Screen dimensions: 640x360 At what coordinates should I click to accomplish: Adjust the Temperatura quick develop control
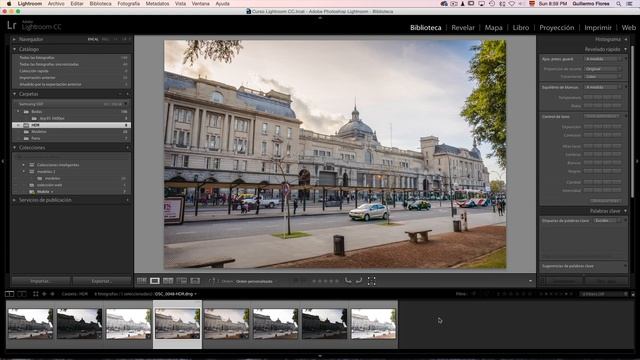pyautogui.click(x=603, y=98)
